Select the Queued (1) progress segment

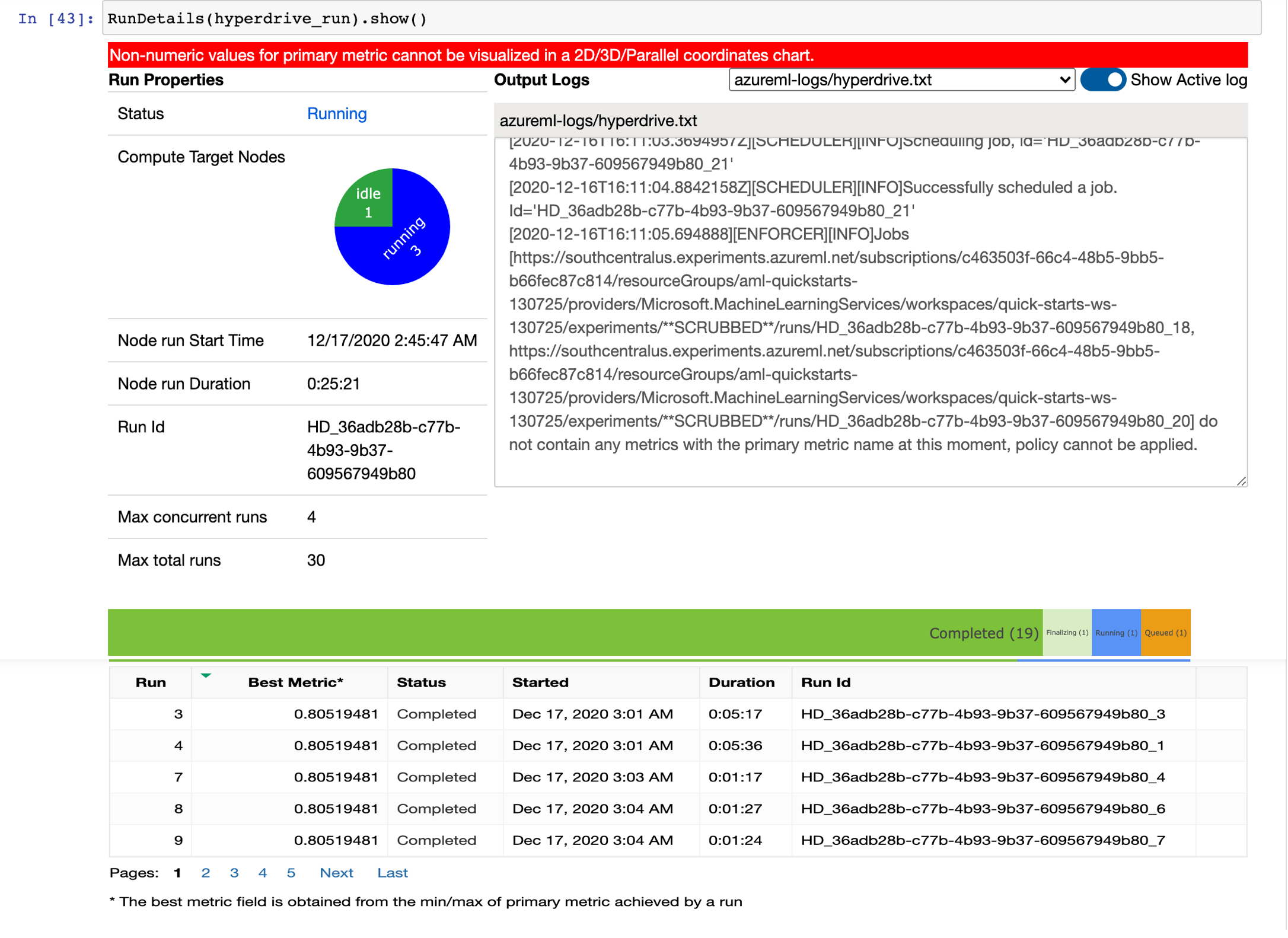tap(1165, 633)
